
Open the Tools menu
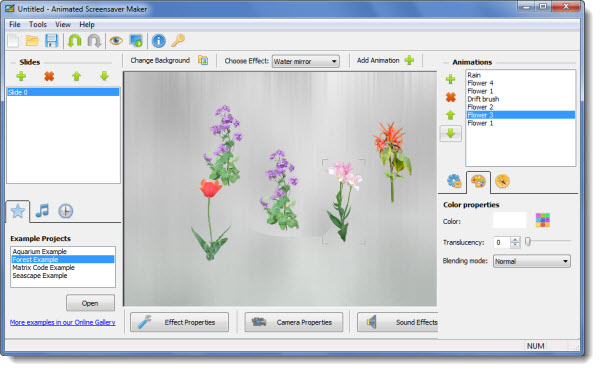pyautogui.click(x=38, y=24)
